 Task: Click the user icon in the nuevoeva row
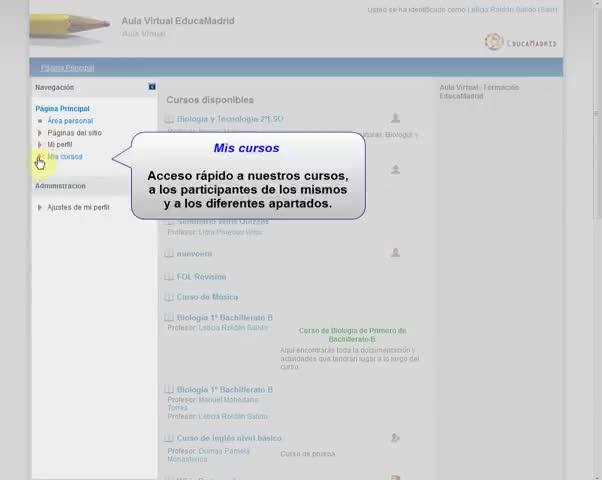395,253
